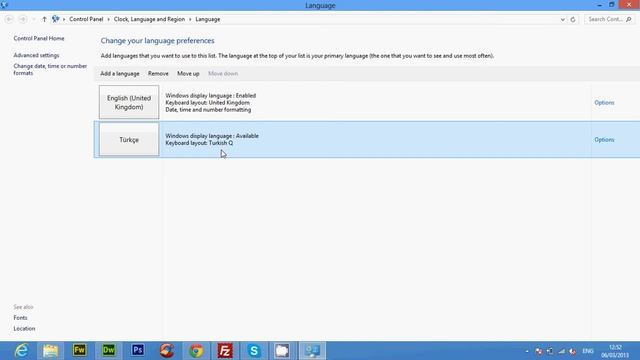640x360 pixels.
Task: Launch Adobe Dreamweaver from the taskbar
Action: pos(109,351)
